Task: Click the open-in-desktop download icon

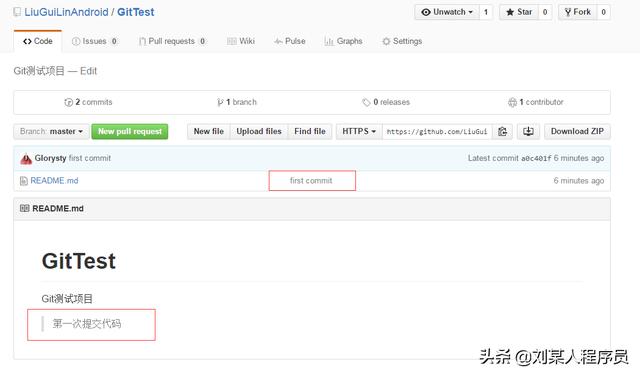Action: coord(528,131)
